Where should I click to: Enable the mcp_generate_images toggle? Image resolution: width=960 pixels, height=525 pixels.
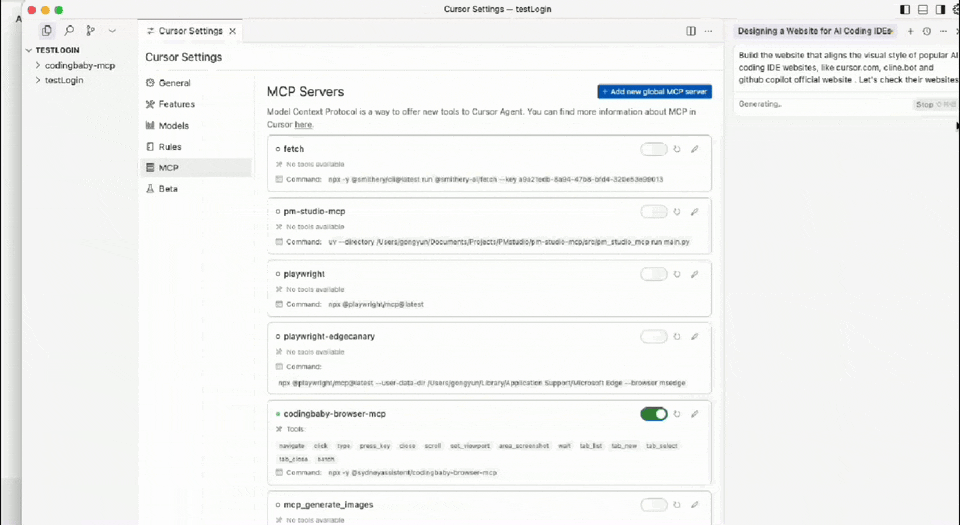point(654,505)
